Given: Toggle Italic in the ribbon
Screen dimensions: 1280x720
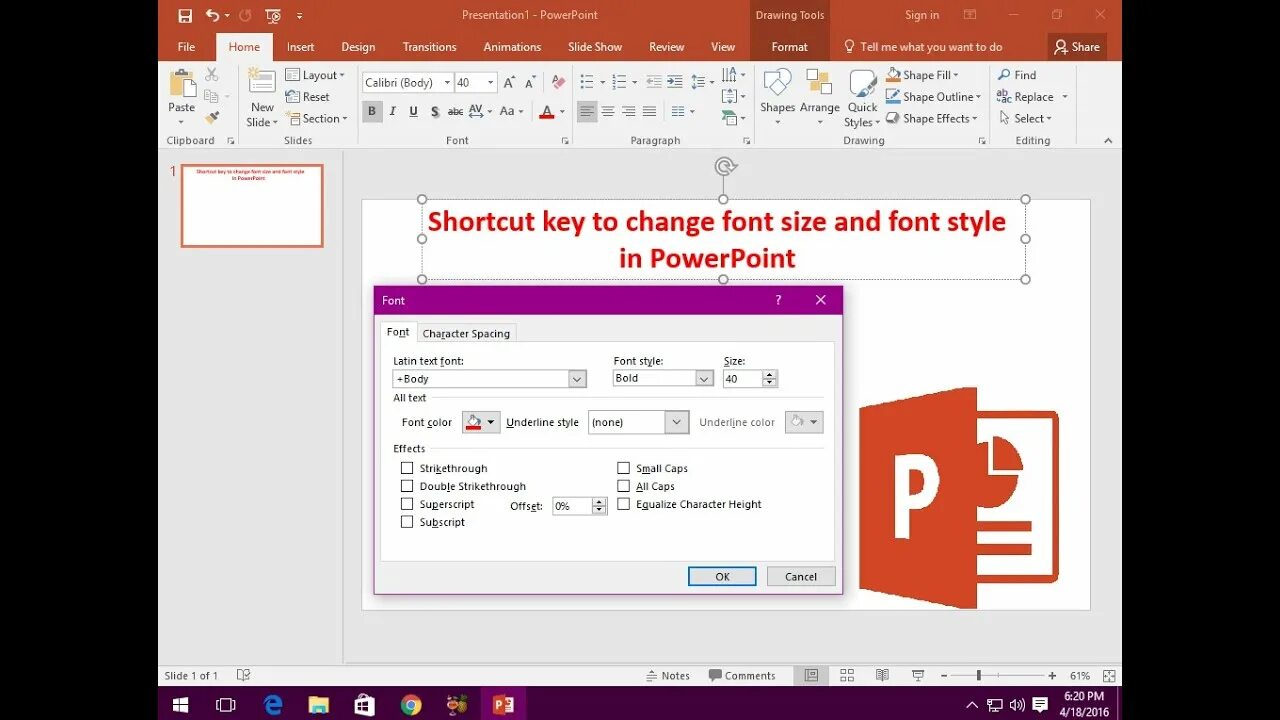Looking at the screenshot, I should [393, 112].
